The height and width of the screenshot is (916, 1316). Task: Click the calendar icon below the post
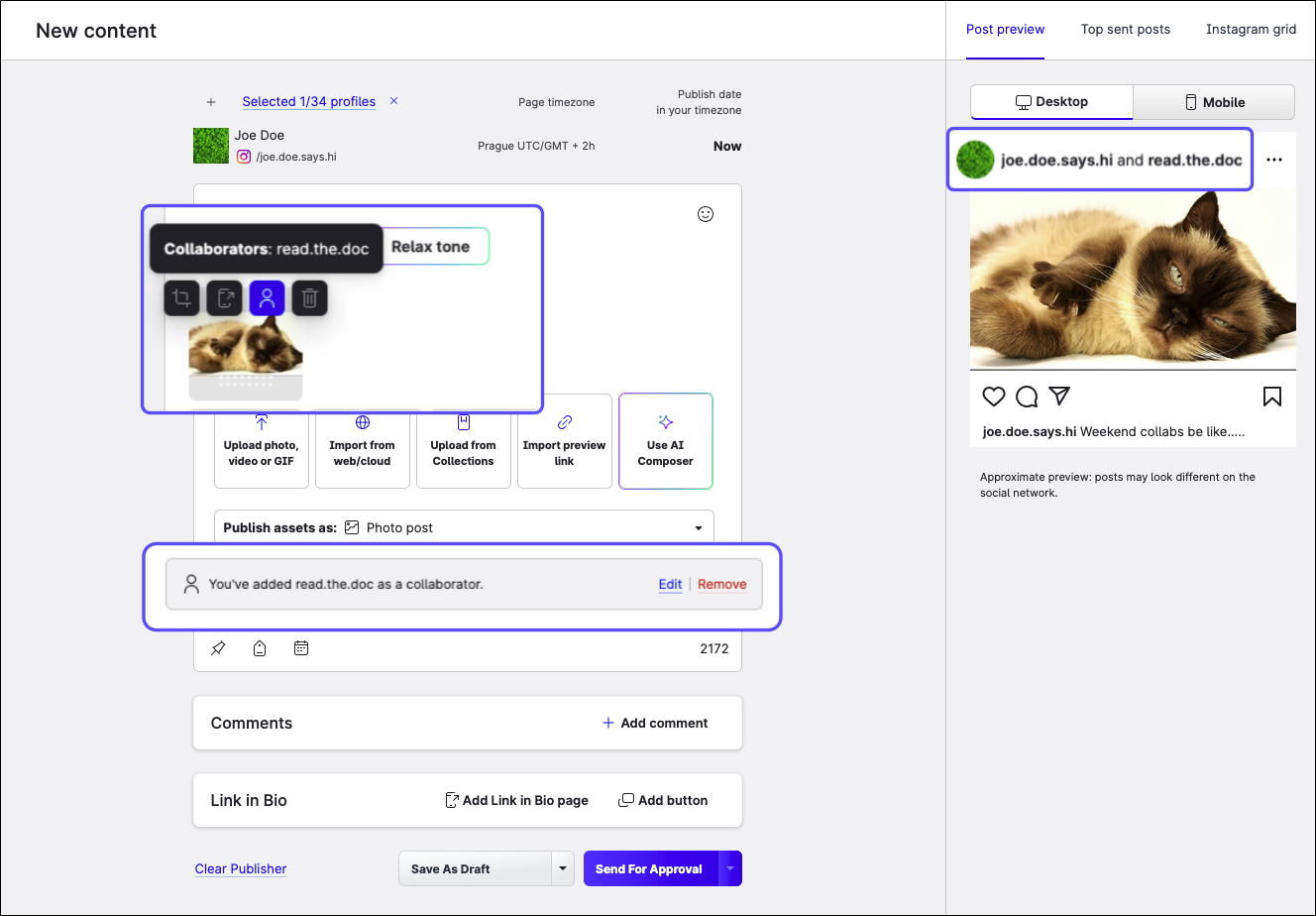click(301, 648)
